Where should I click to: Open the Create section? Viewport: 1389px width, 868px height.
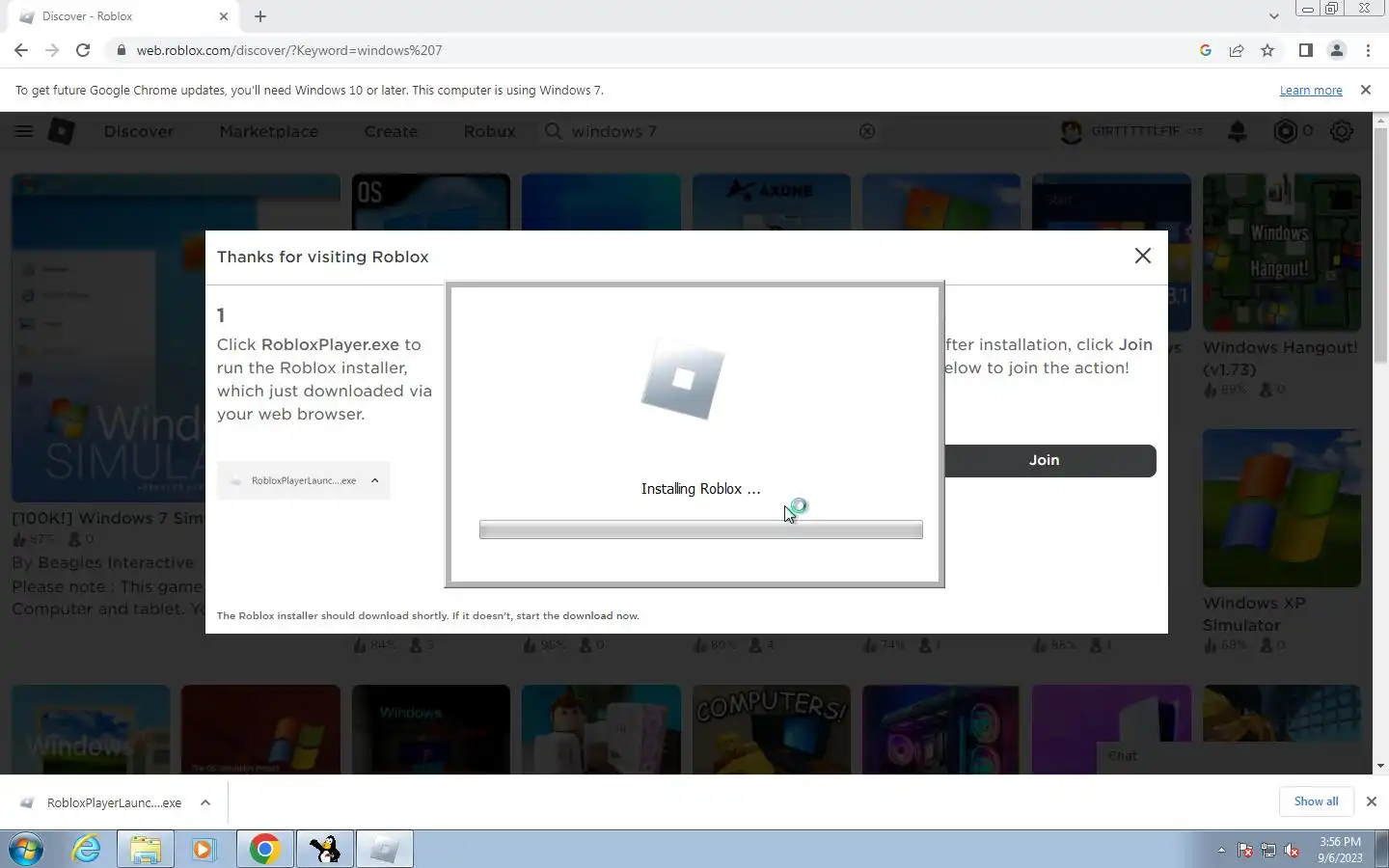pyautogui.click(x=391, y=131)
